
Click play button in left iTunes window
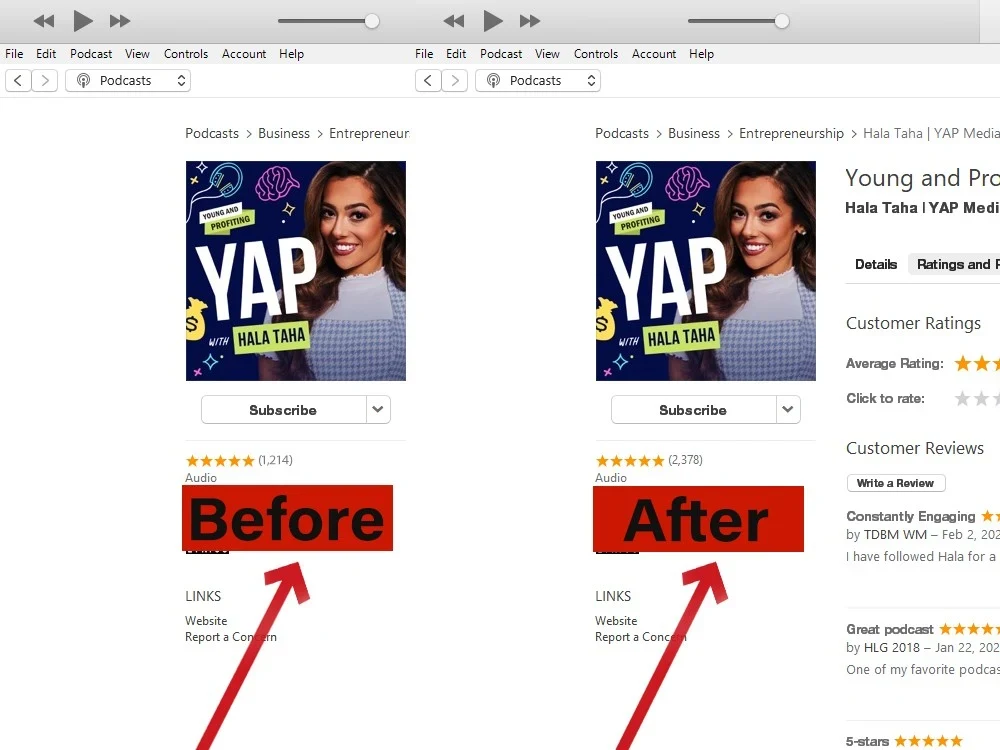click(x=83, y=21)
